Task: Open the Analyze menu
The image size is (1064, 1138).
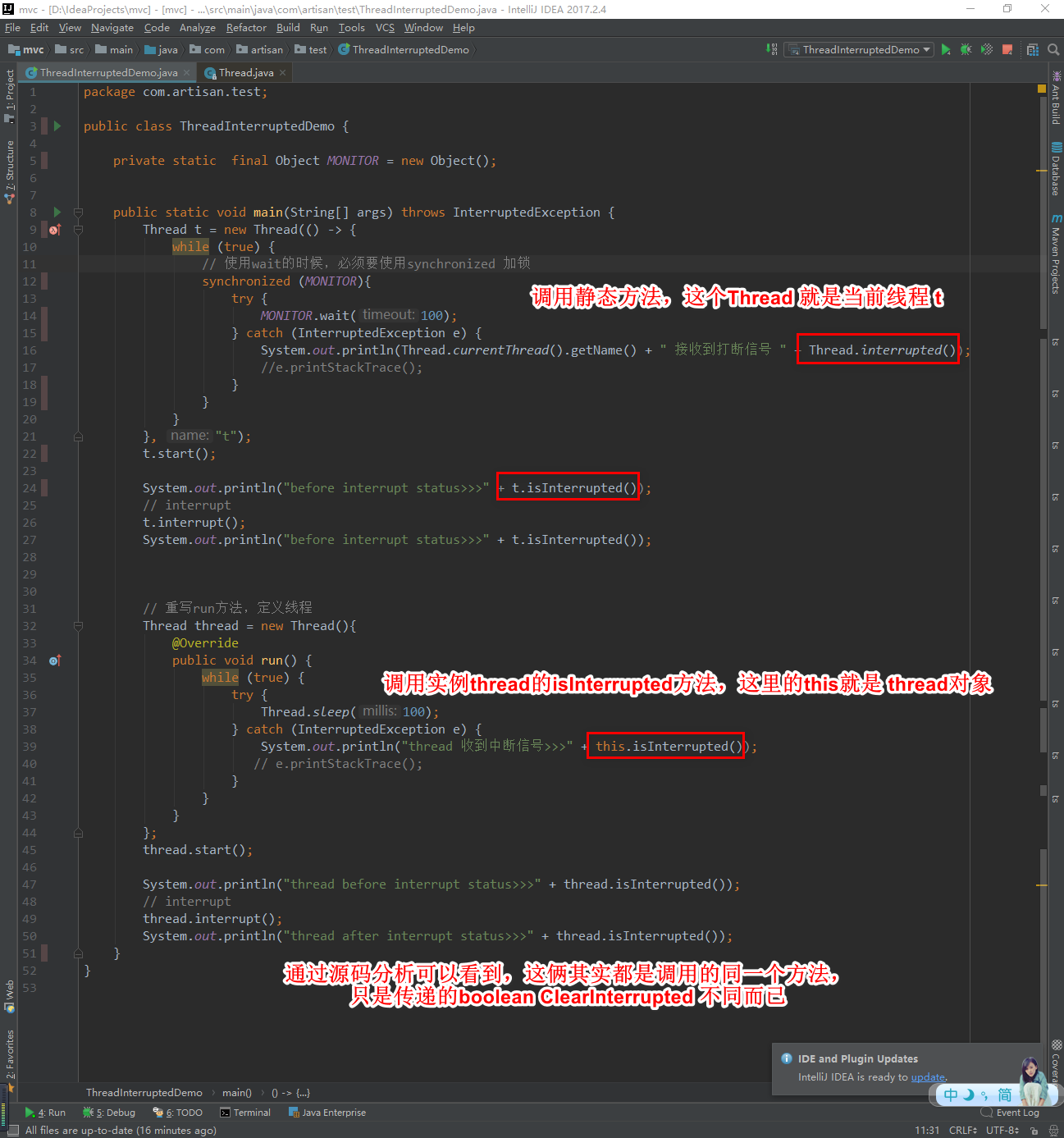Action: [197, 27]
